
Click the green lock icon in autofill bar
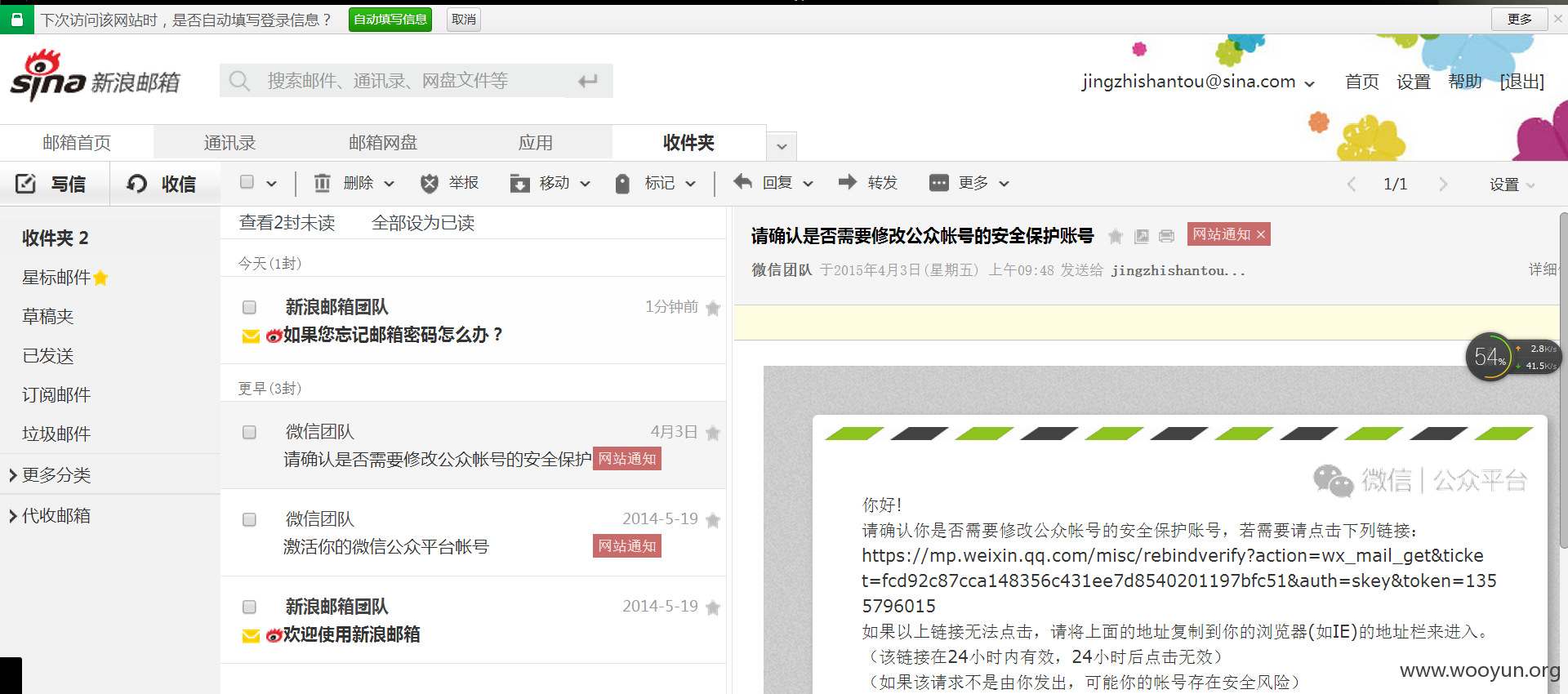click(x=16, y=19)
